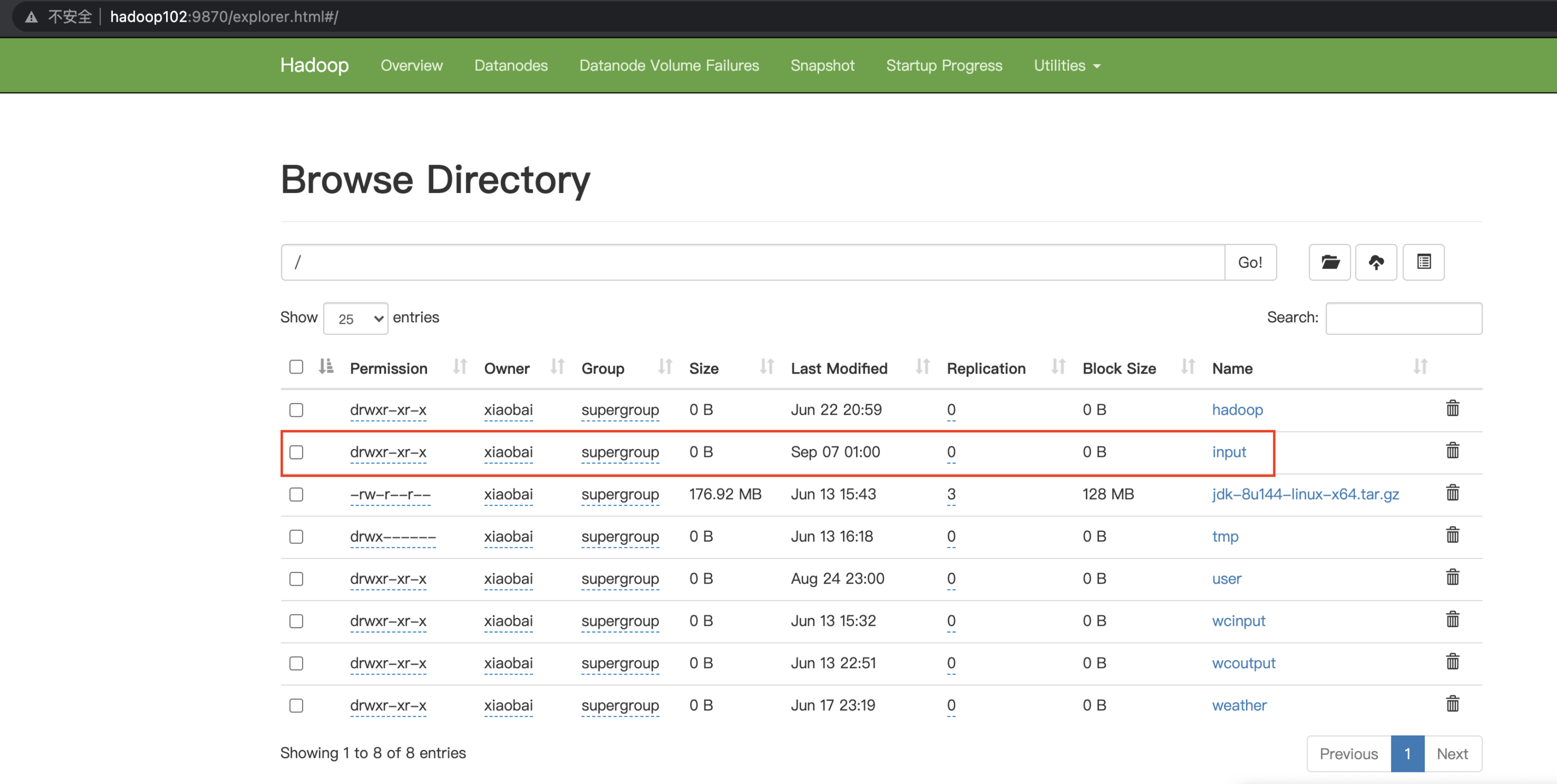Viewport: 1557px width, 784px height.
Task: Click the Sep 07 01:00 modified date
Action: coord(835,452)
